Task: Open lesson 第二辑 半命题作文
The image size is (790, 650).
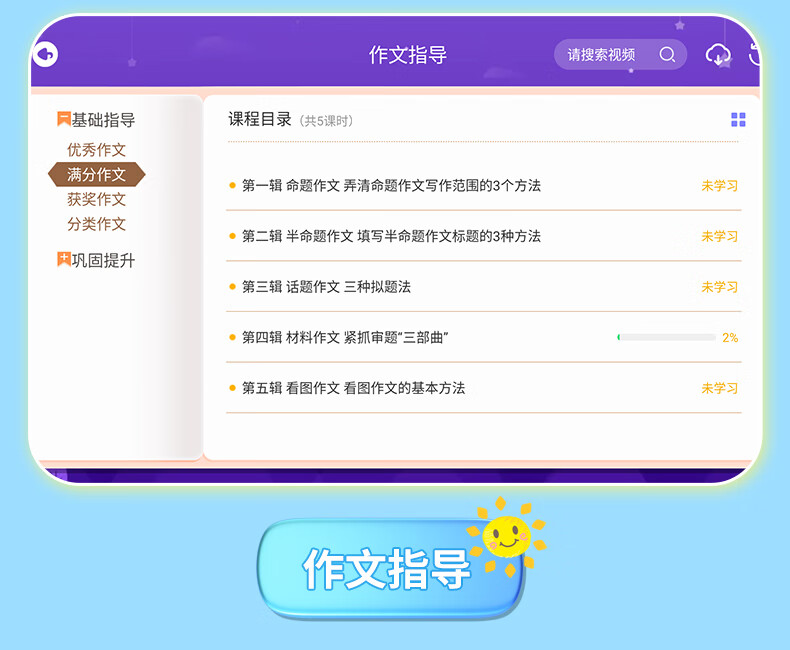Action: 484,236
